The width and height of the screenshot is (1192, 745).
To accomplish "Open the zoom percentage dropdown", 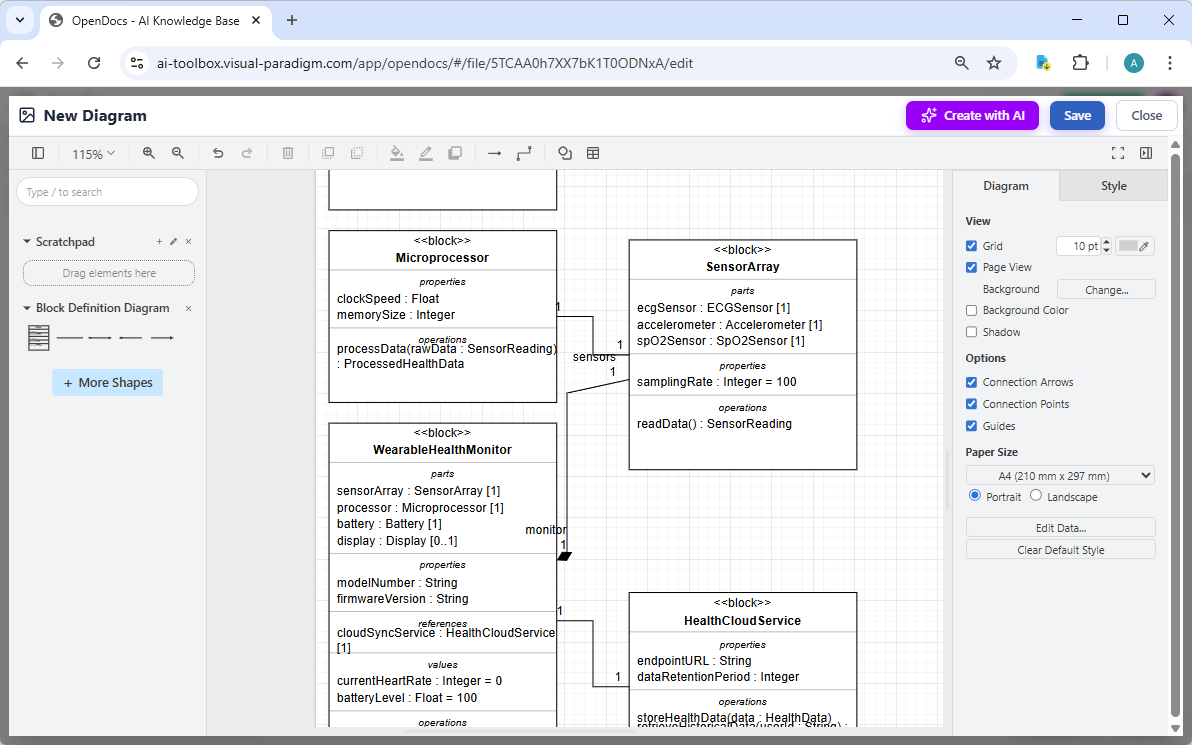I will [93, 153].
